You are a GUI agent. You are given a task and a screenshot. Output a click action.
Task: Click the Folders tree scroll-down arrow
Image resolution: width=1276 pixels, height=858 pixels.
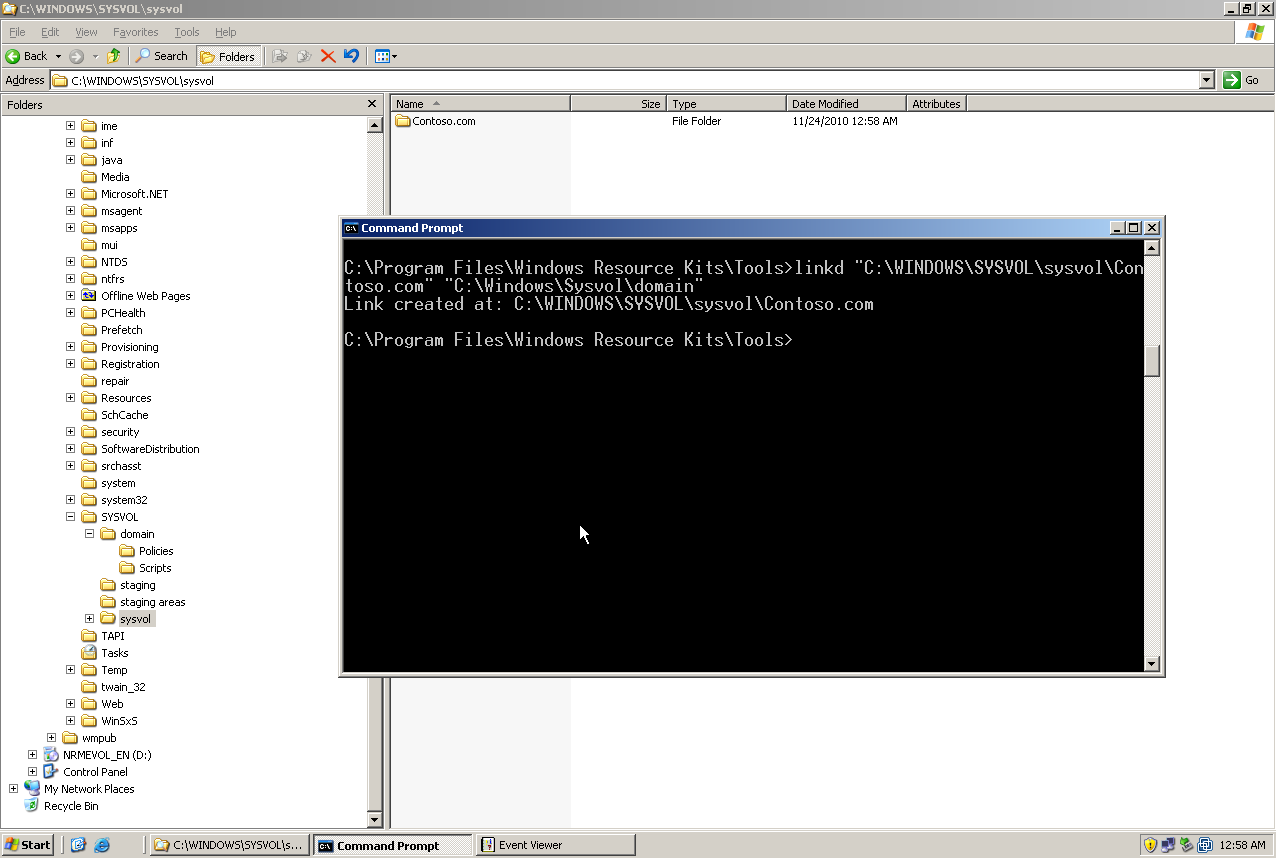[375, 820]
